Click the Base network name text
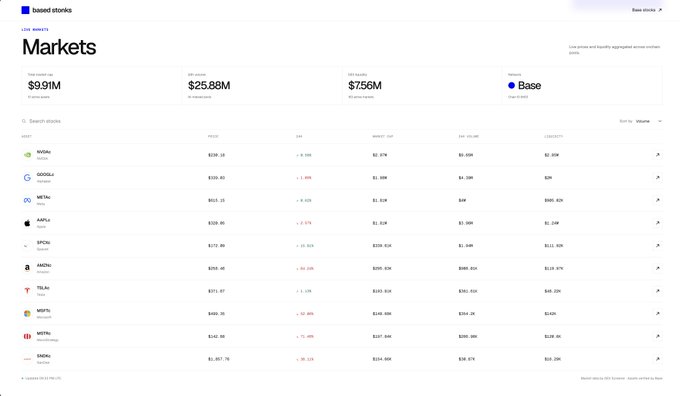The width and height of the screenshot is (680, 396). tap(530, 85)
